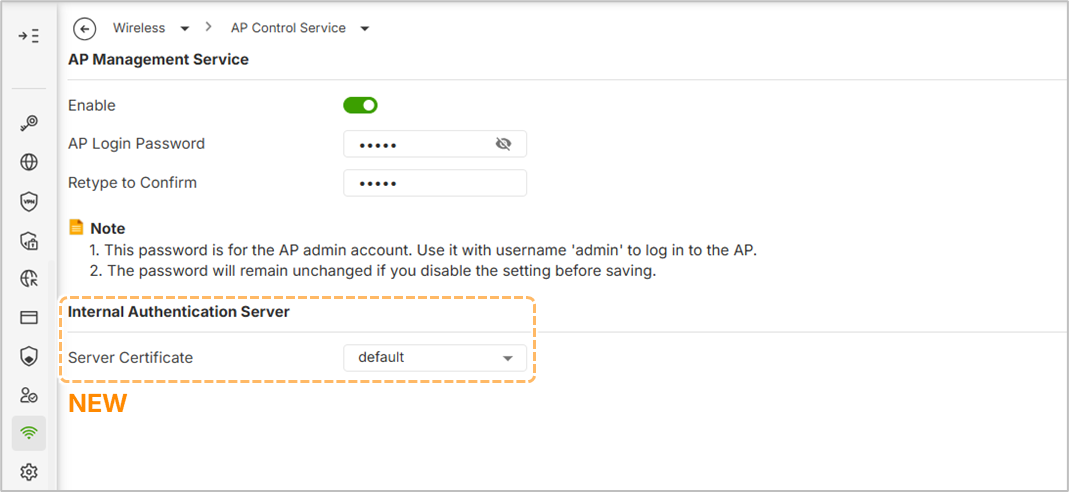Open the globe network section
Image resolution: width=1069 pixels, height=492 pixels.
click(29, 162)
